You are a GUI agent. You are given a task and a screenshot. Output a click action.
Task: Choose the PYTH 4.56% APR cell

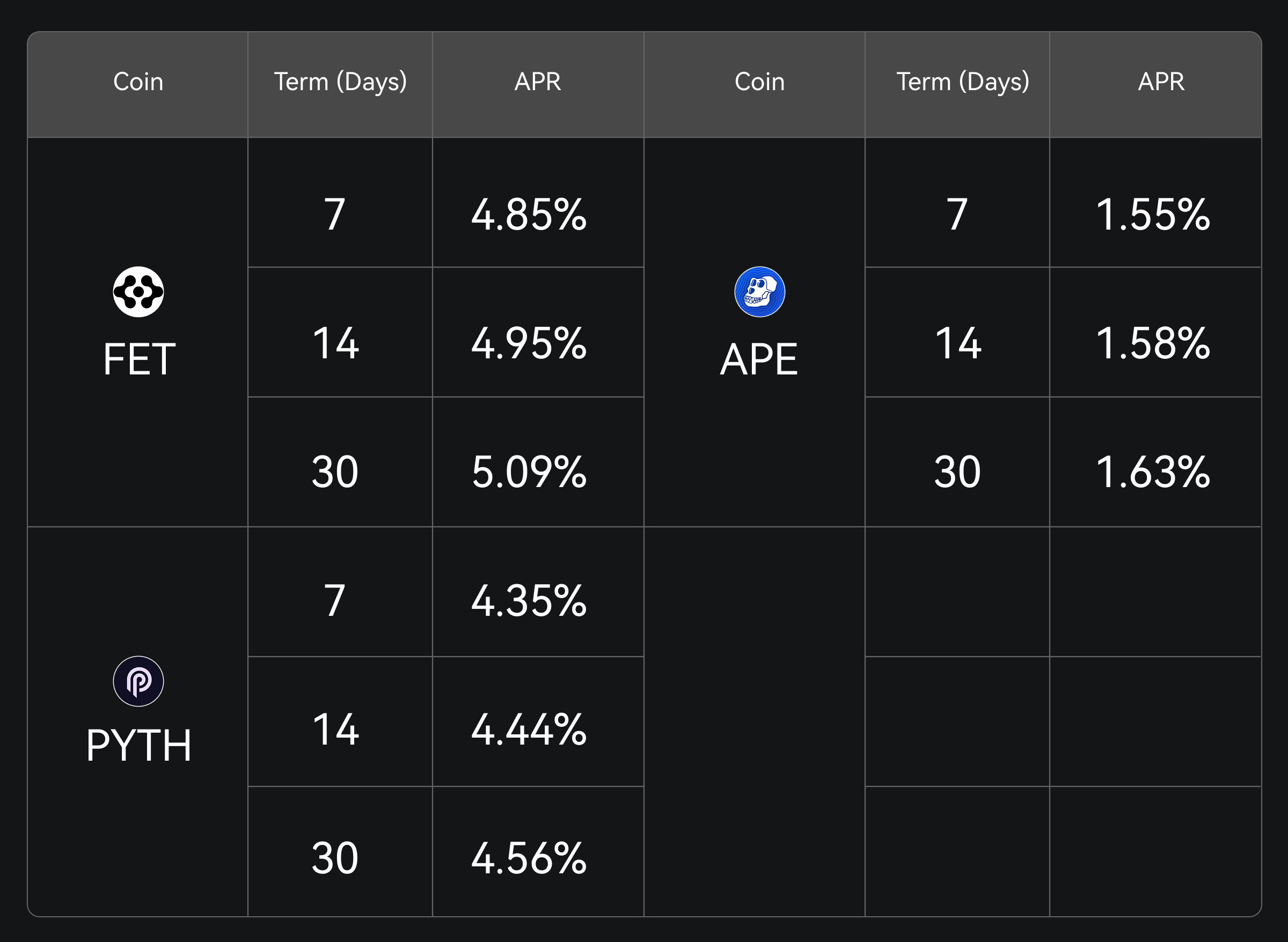tap(529, 858)
